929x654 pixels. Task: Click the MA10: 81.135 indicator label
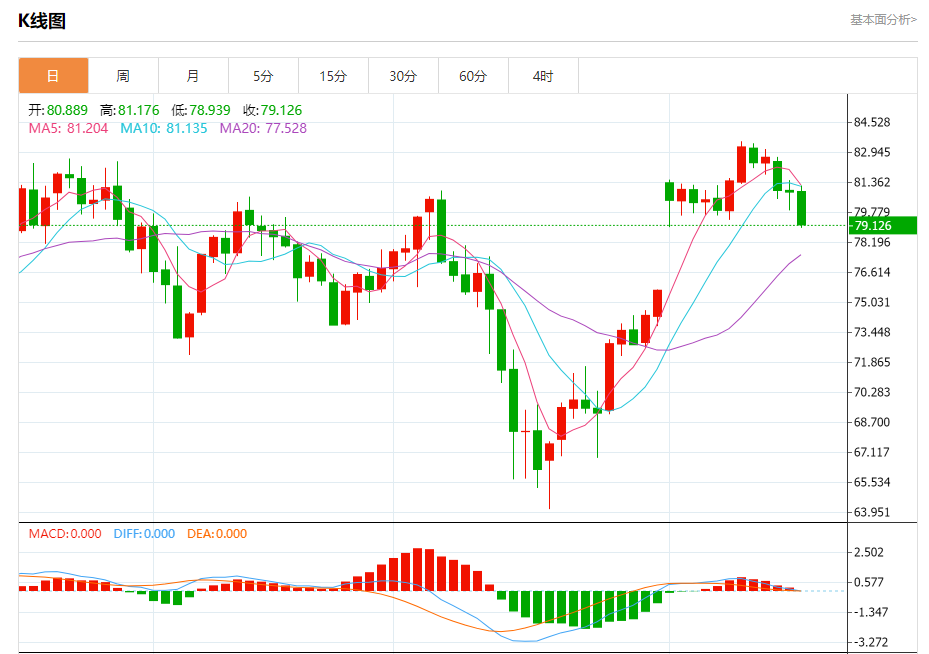point(164,128)
